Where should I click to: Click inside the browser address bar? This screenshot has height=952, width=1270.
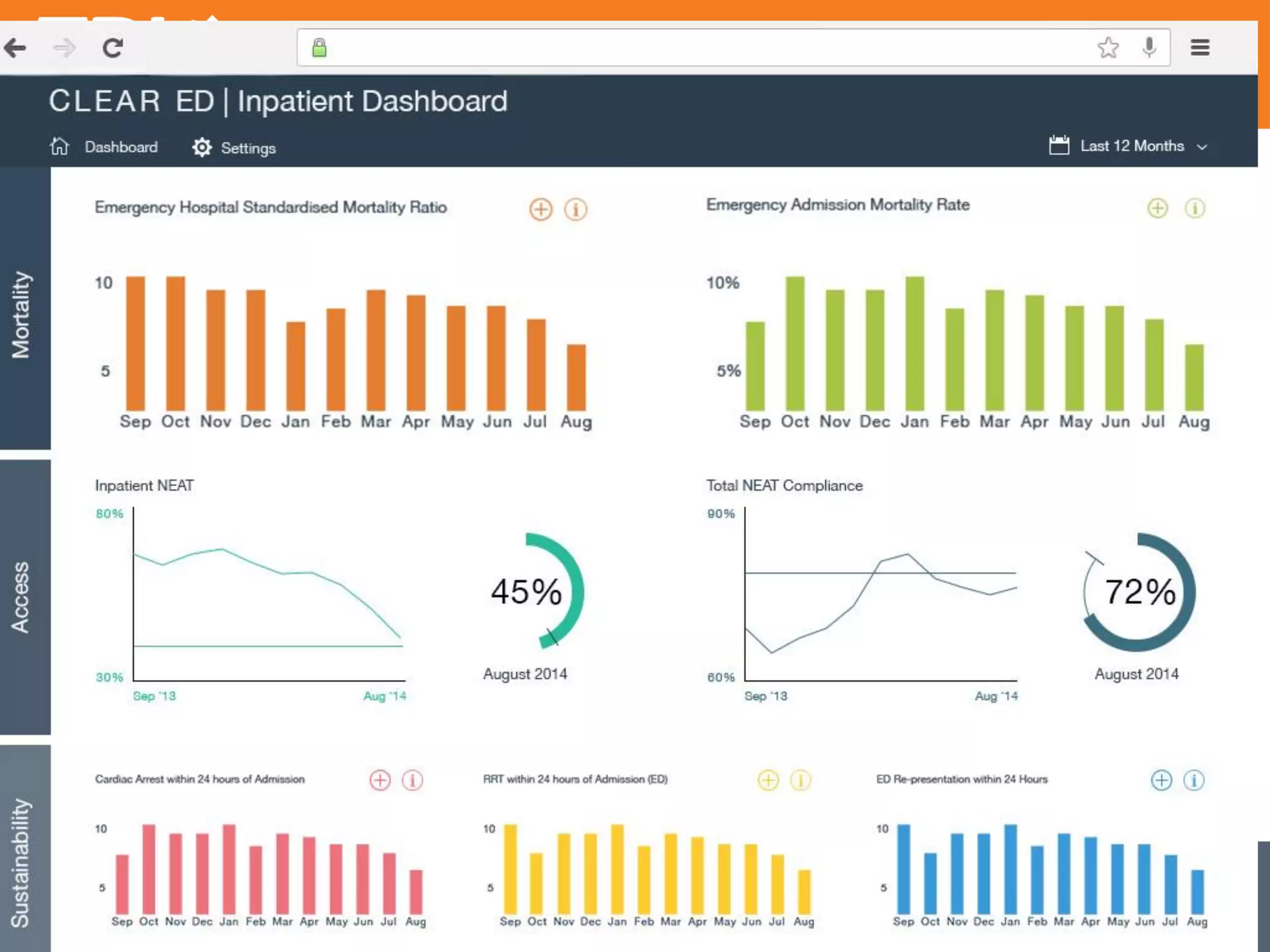(682, 48)
